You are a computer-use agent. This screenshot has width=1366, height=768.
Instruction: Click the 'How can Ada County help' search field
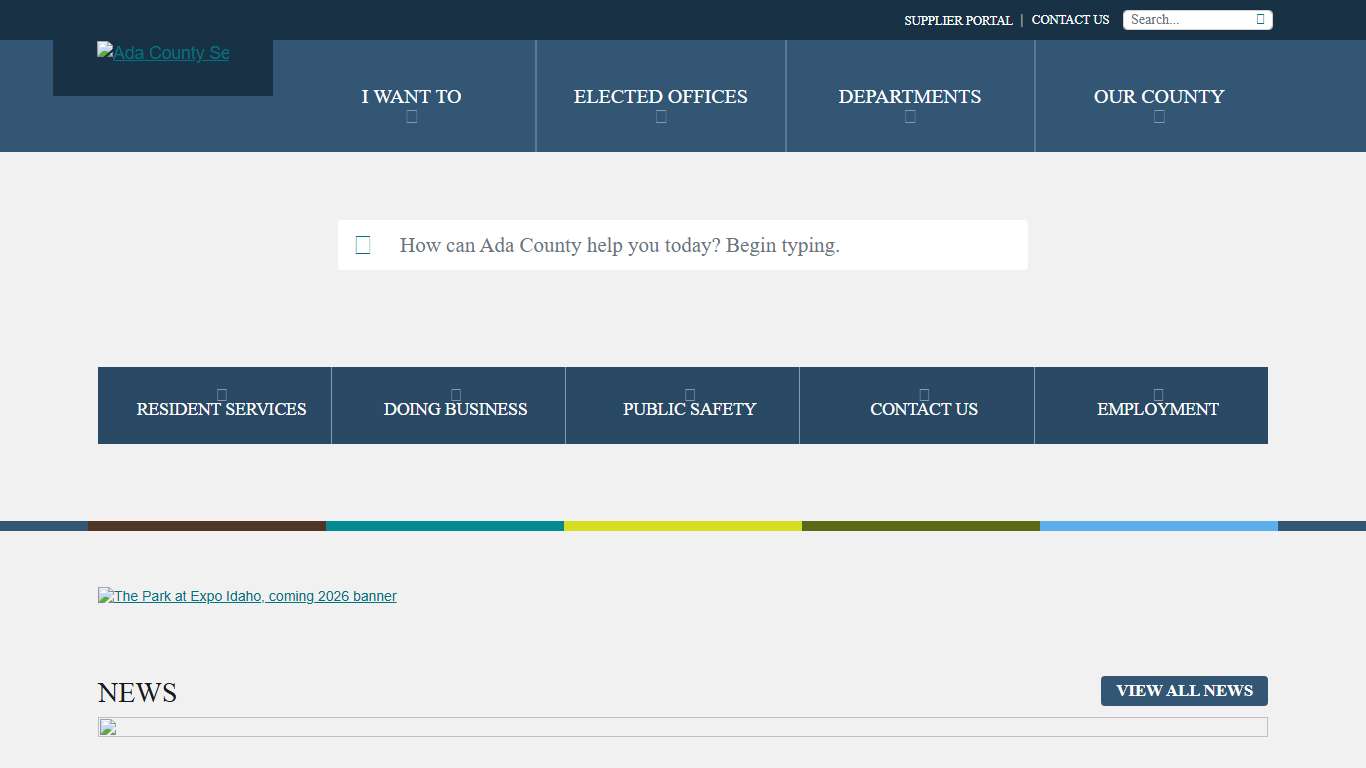coord(683,244)
